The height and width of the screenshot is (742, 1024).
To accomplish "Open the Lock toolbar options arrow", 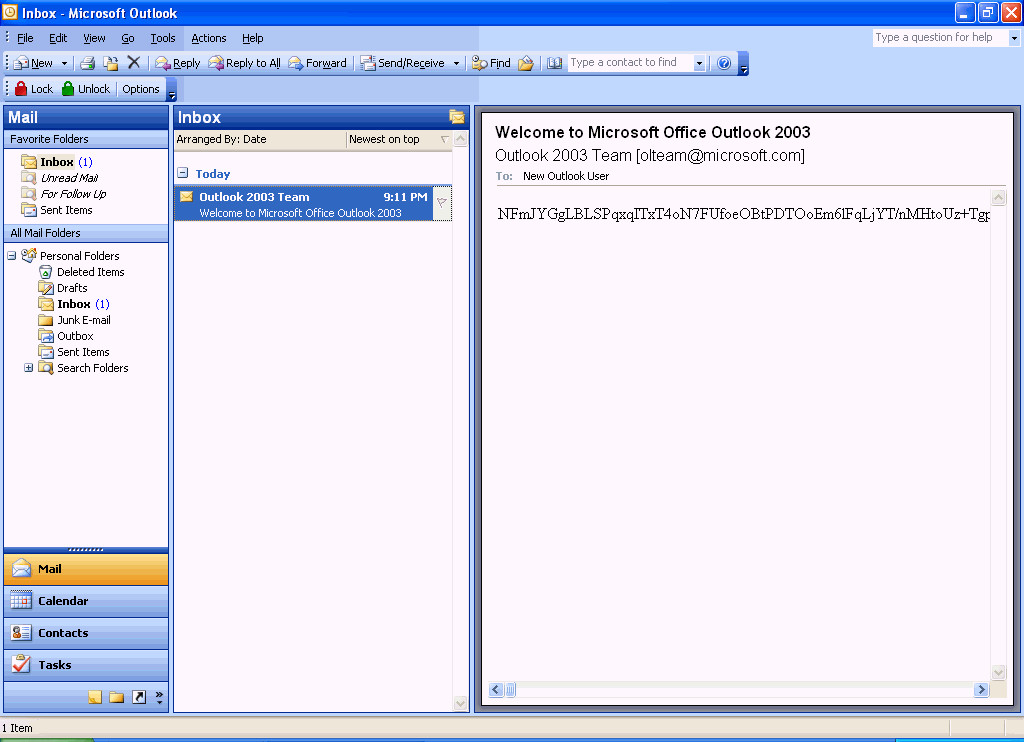I will (172, 89).
